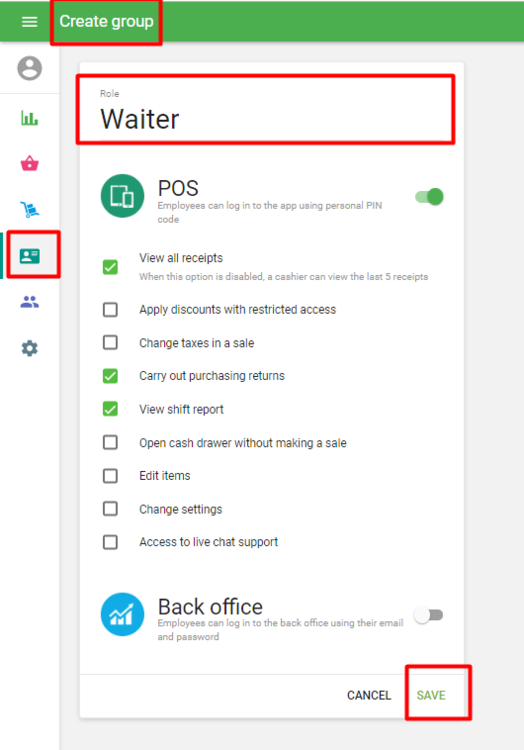Open the customers people icon

[30, 302]
